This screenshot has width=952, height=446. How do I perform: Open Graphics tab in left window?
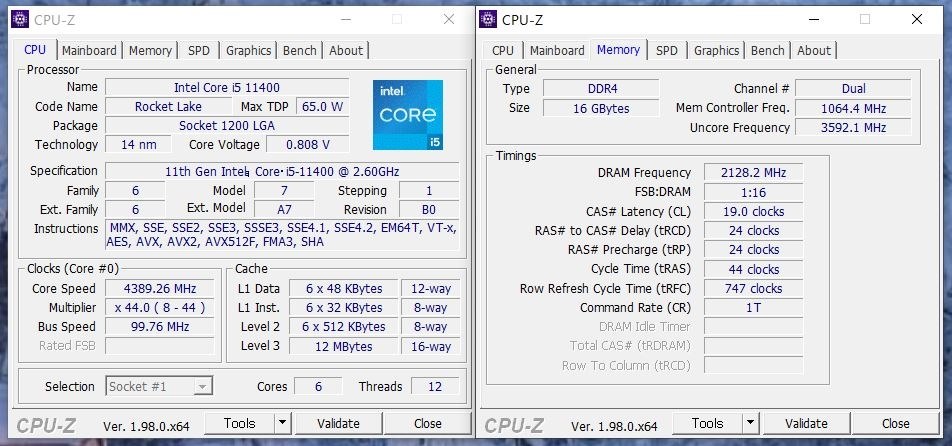248,50
